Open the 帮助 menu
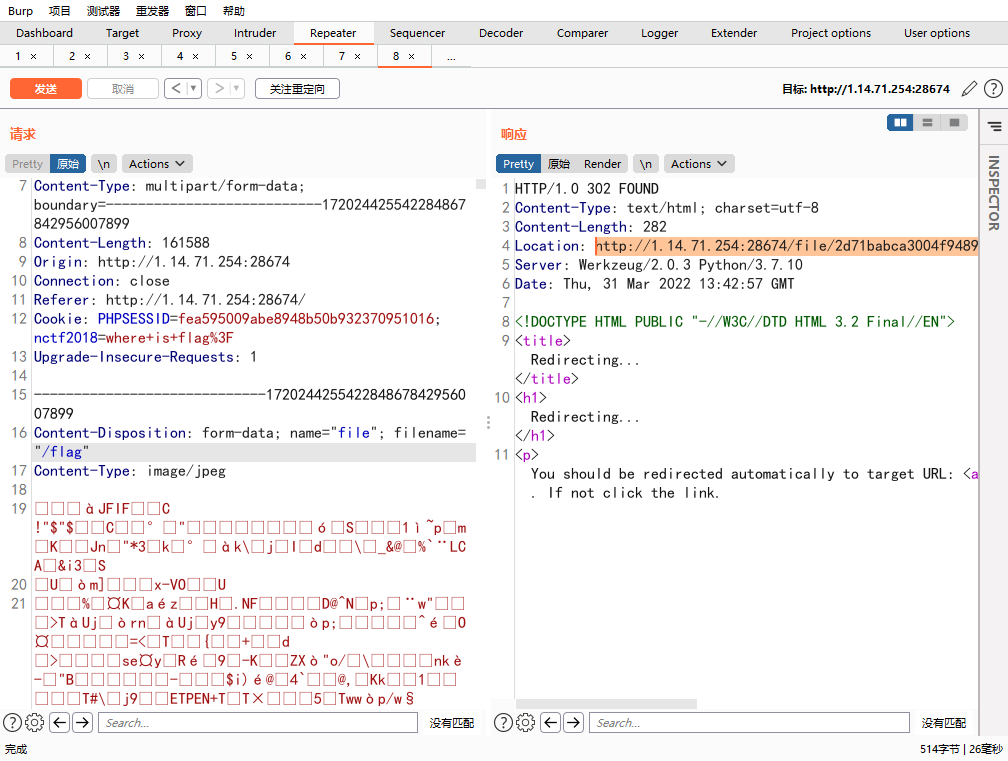Image resolution: width=1008 pixels, height=761 pixels. pos(234,11)
